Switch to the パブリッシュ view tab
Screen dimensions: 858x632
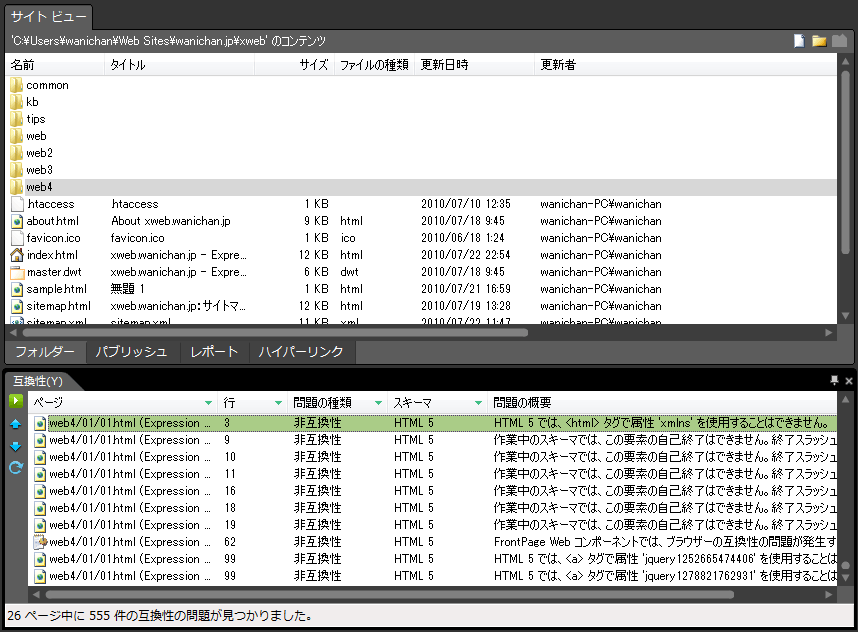pyautogui.click(x=131, y=351)
